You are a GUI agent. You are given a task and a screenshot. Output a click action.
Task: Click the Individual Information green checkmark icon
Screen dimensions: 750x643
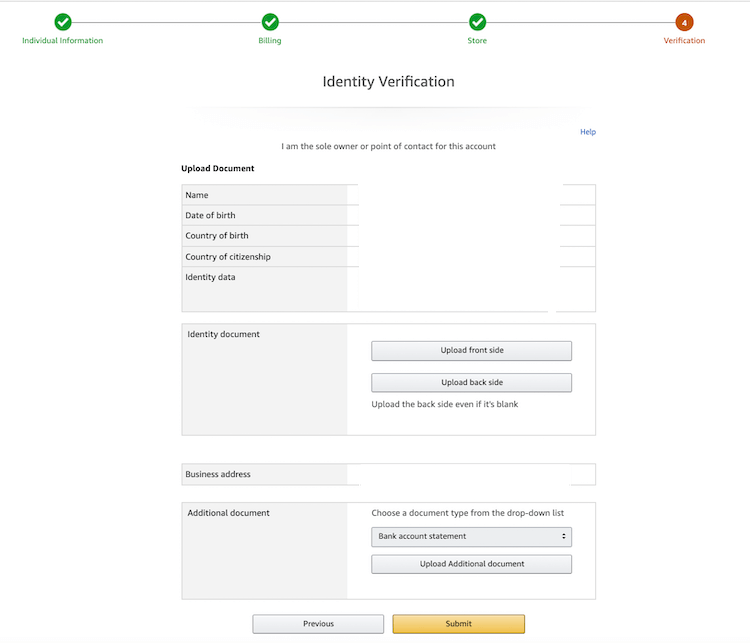[63, 22]
